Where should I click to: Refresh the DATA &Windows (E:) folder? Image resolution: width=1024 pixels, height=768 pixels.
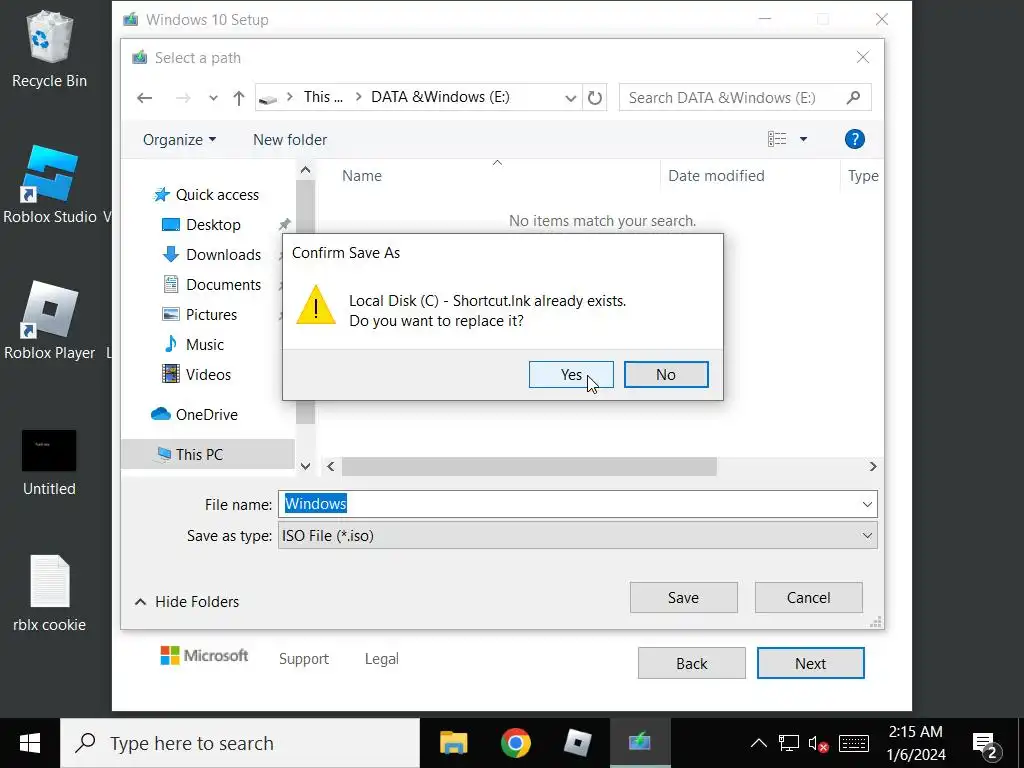pos(594,98)
